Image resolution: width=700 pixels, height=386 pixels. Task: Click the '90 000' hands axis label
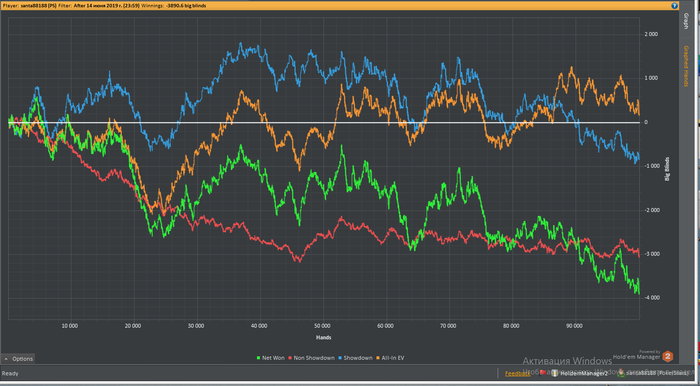click(x=575, y=326)
